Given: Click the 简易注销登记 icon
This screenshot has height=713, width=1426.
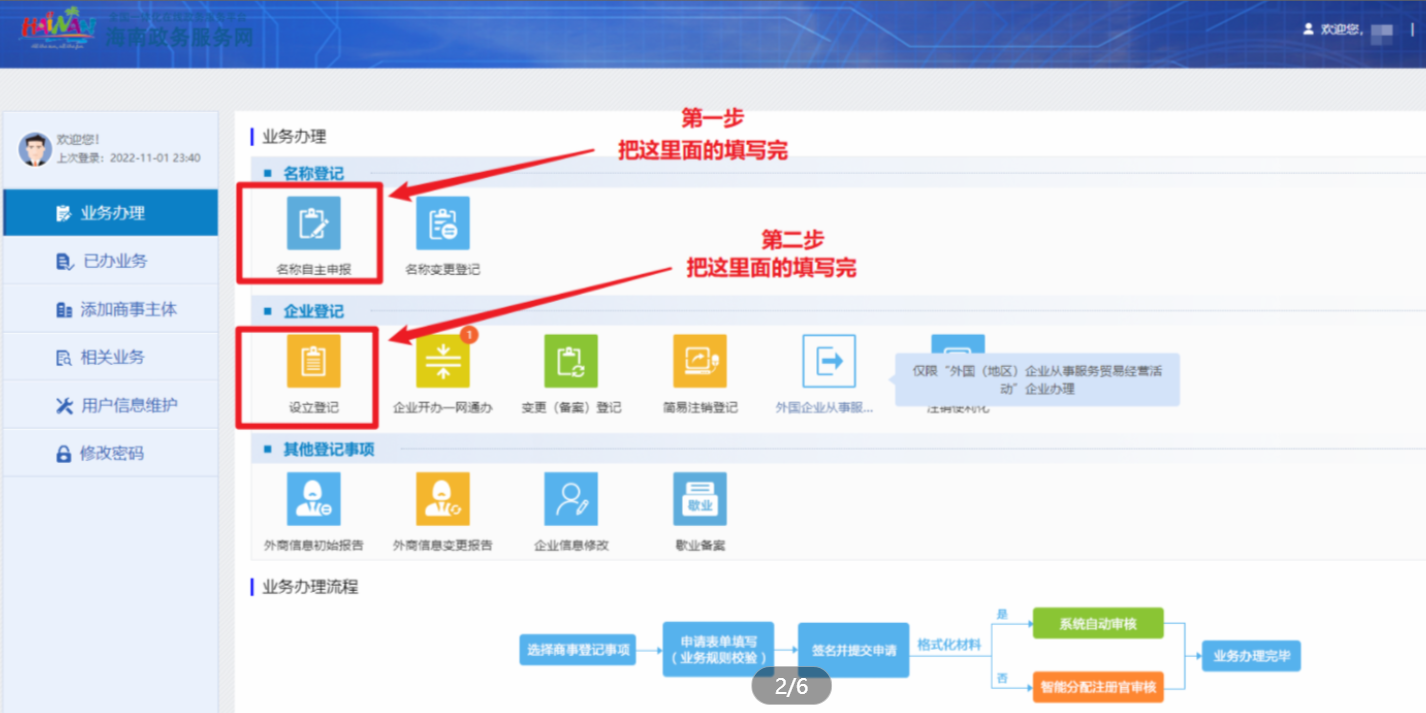Looking at the screenshot, I should tap(700, 361).
